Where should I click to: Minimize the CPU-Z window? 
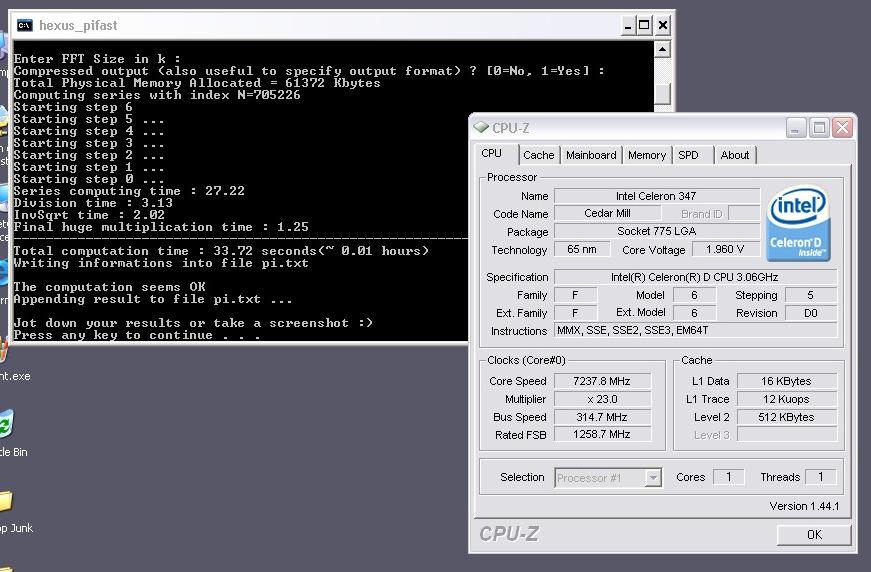pos(795,128)
